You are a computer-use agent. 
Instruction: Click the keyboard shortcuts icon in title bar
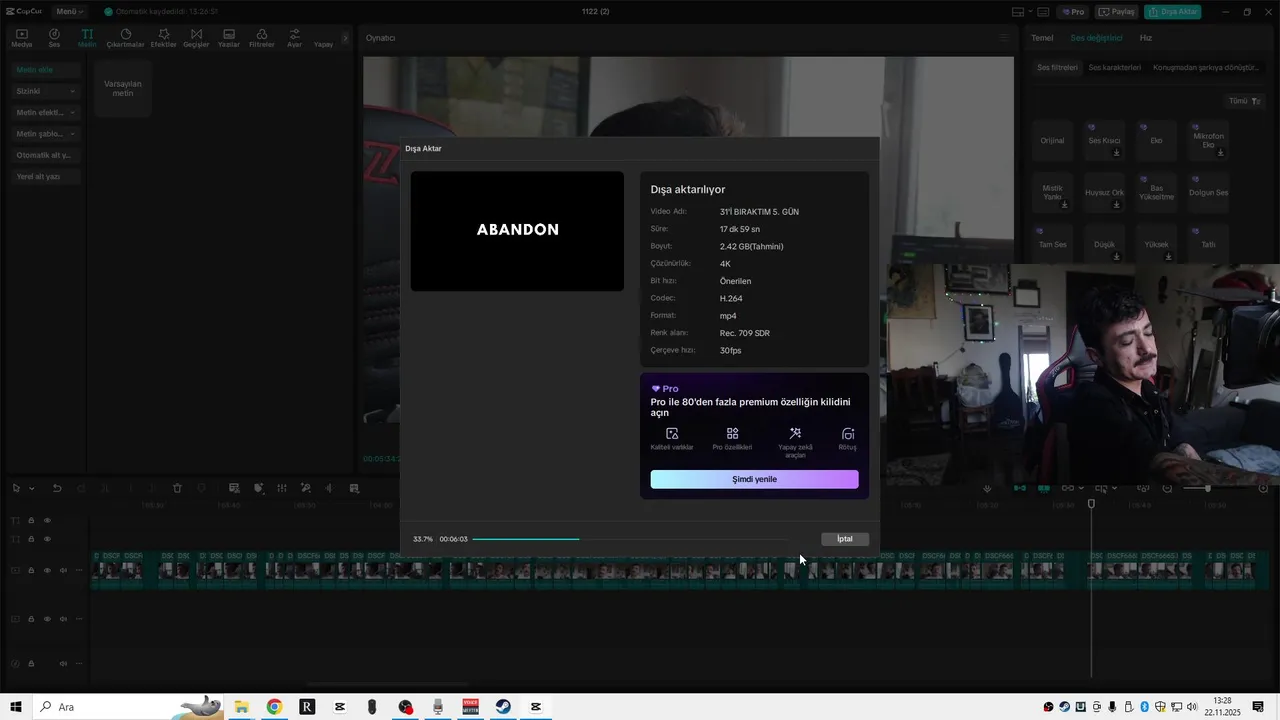(x=1042, y=12)
